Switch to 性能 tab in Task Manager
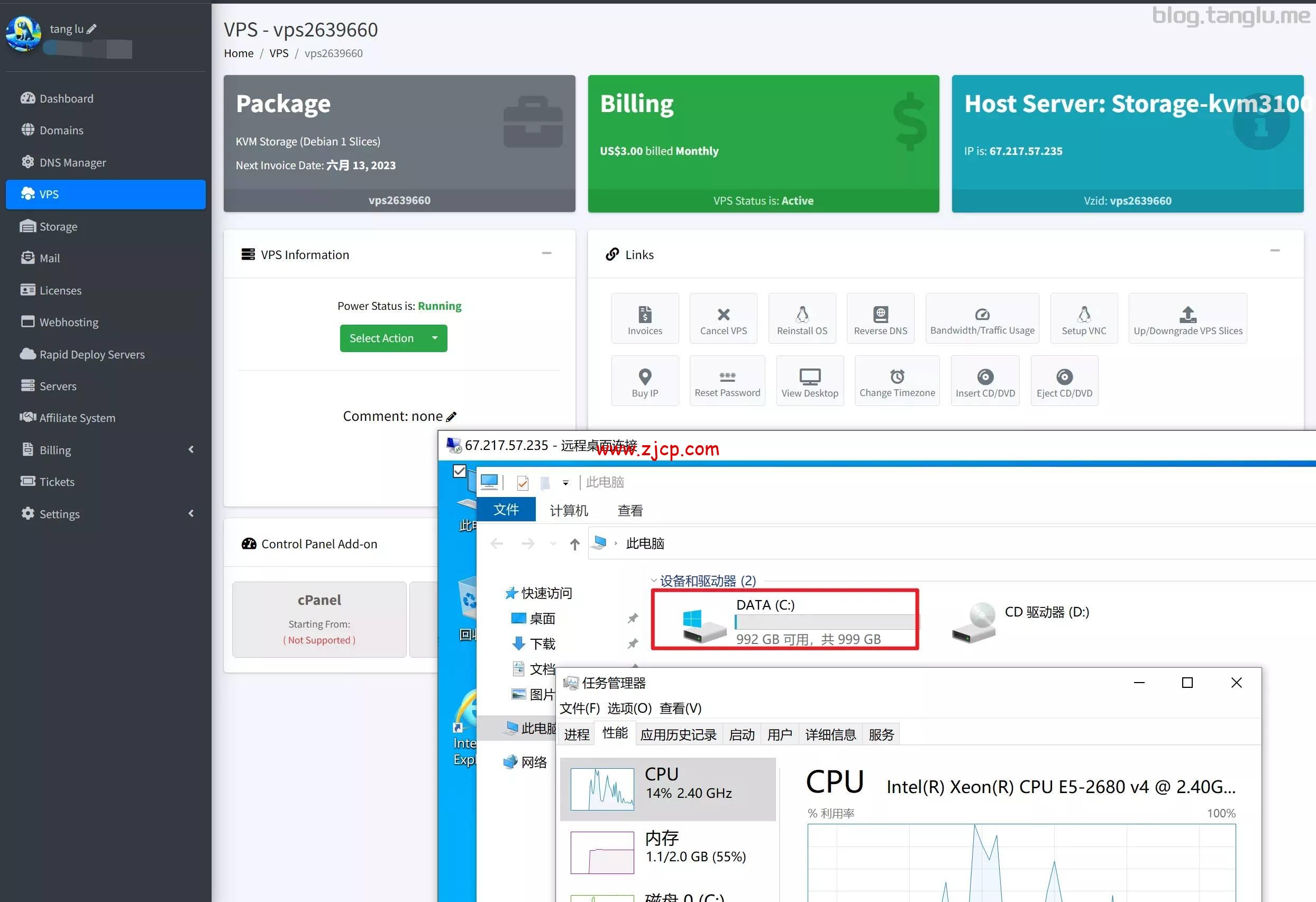Screen dimensions: 1316x902 [615, 733]
